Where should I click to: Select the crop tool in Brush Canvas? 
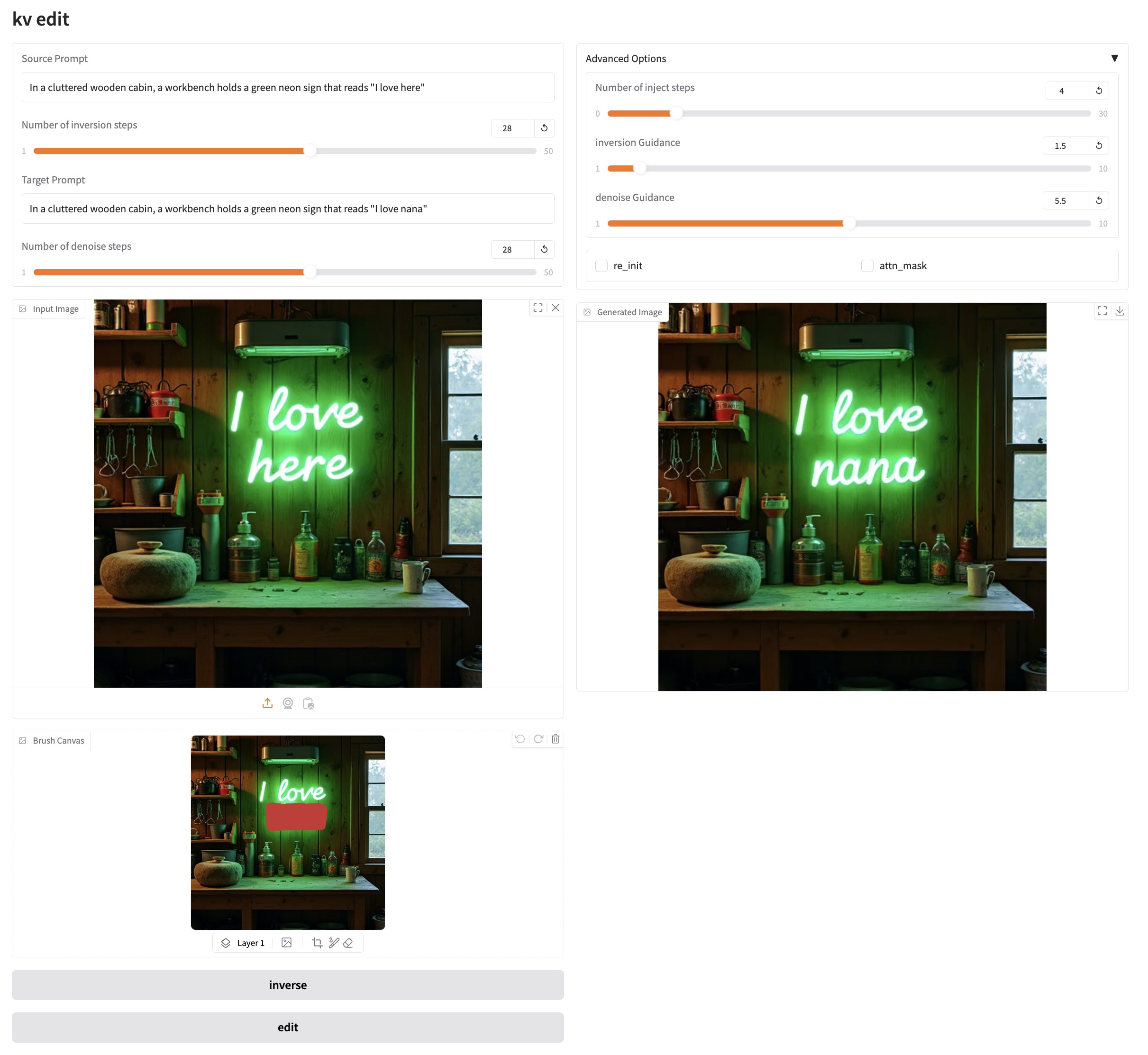(x=318, y=943)
